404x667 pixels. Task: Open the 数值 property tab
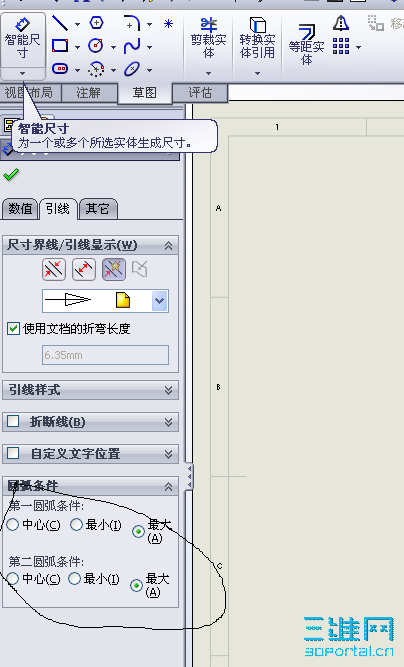coord(20,209)
